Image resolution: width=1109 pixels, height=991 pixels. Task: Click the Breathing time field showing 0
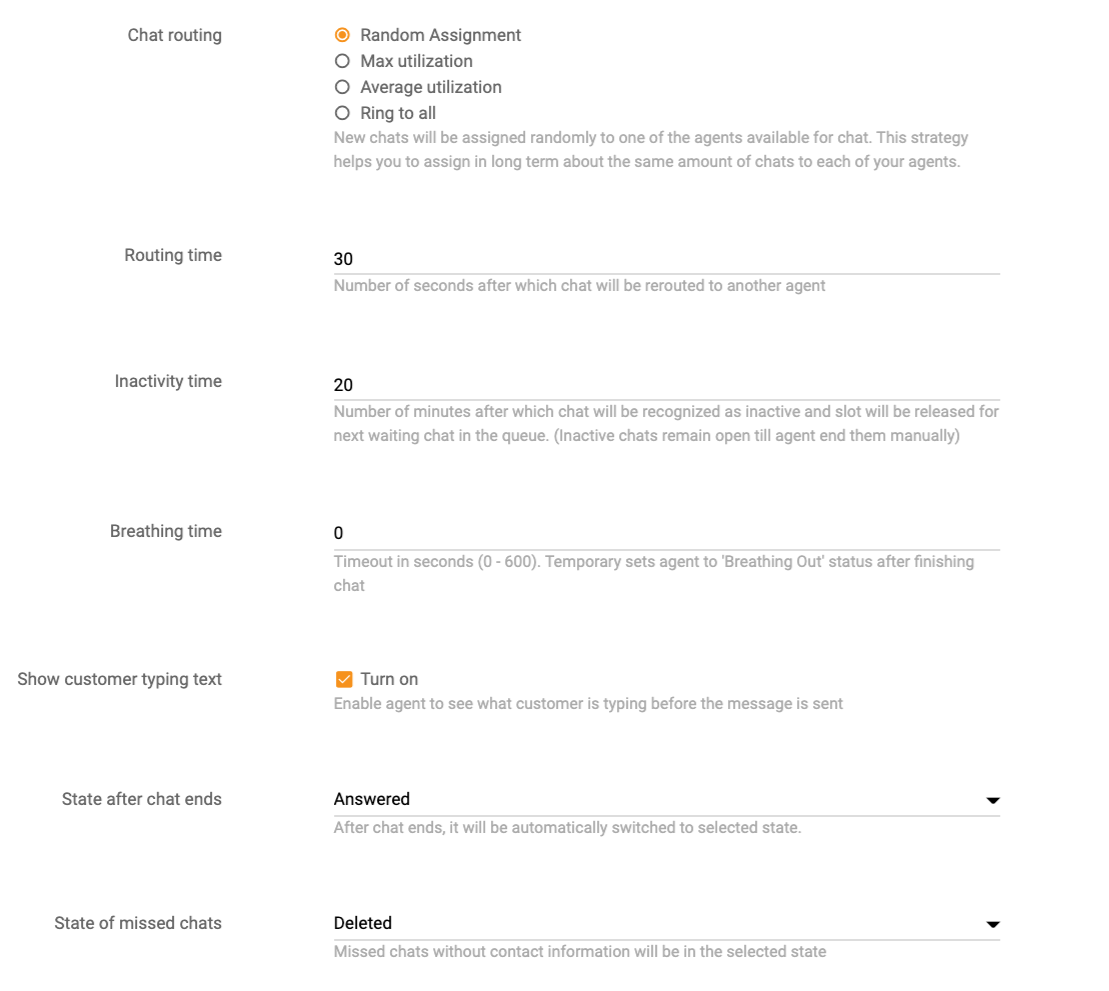[666, 533]
